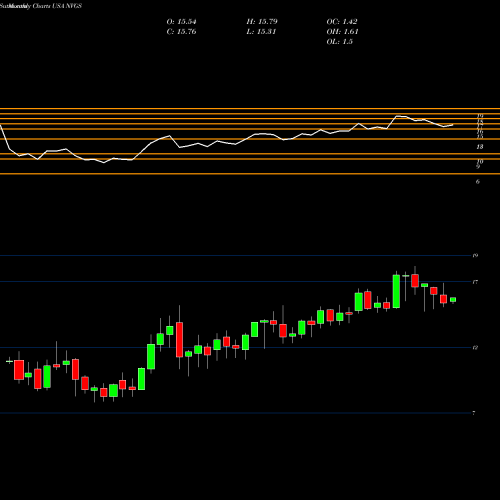Click the OH: 1.61 reading
The height and width of the screenshot is (500, 500).
(x=342, y=32)
